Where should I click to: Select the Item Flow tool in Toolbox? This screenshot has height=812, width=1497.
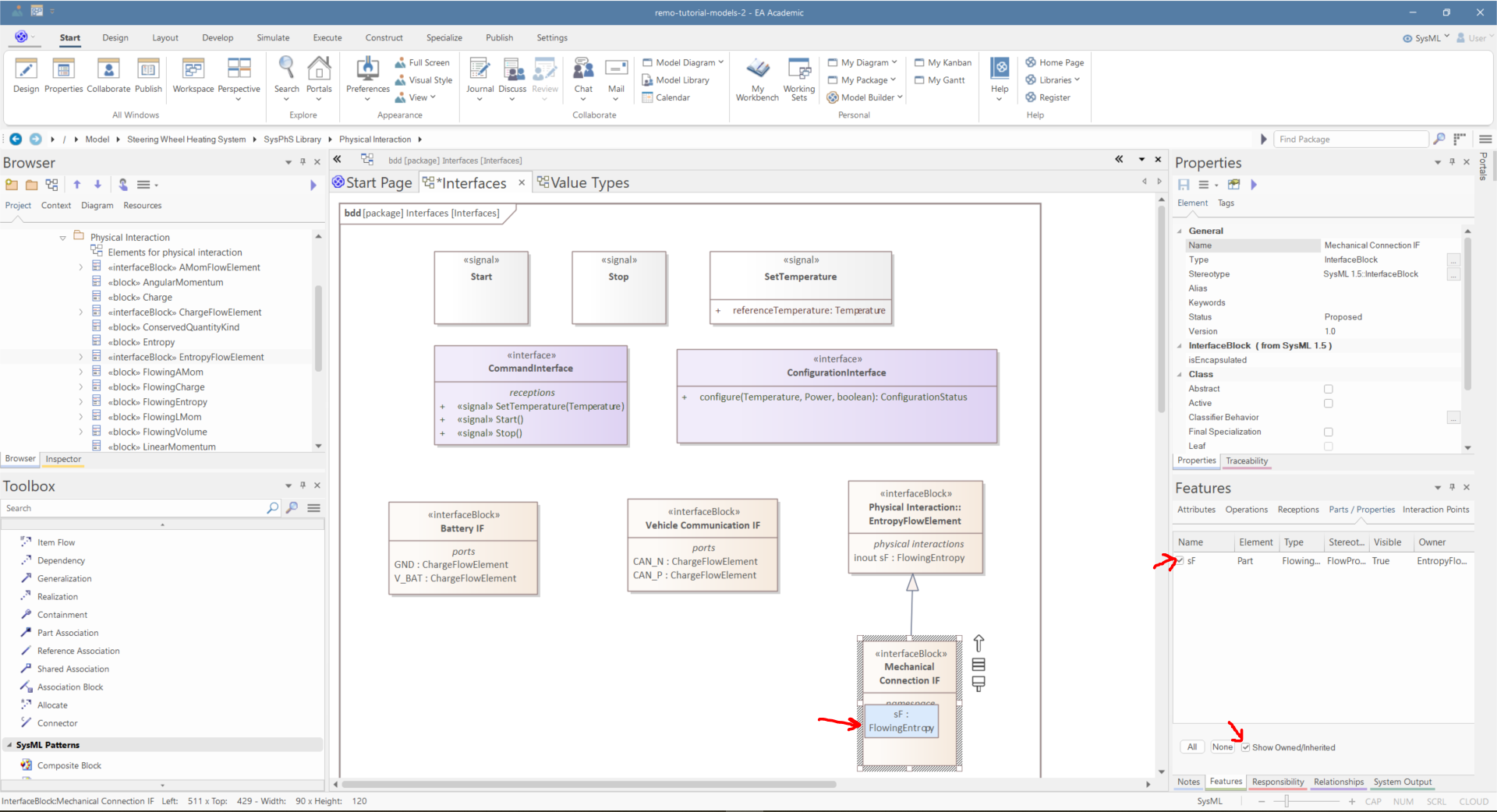point(56,542)
